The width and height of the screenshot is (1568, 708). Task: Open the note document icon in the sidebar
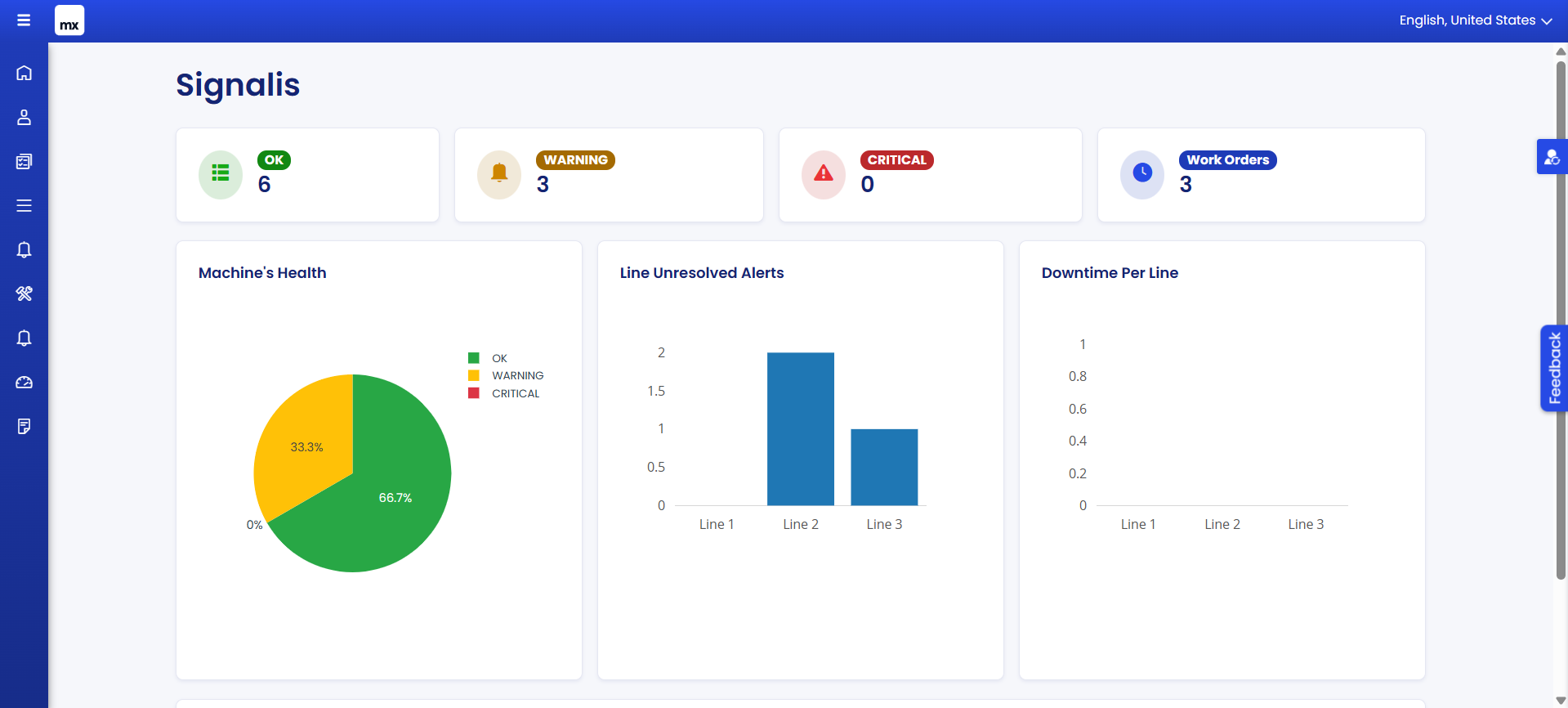[x=24, y=426]
